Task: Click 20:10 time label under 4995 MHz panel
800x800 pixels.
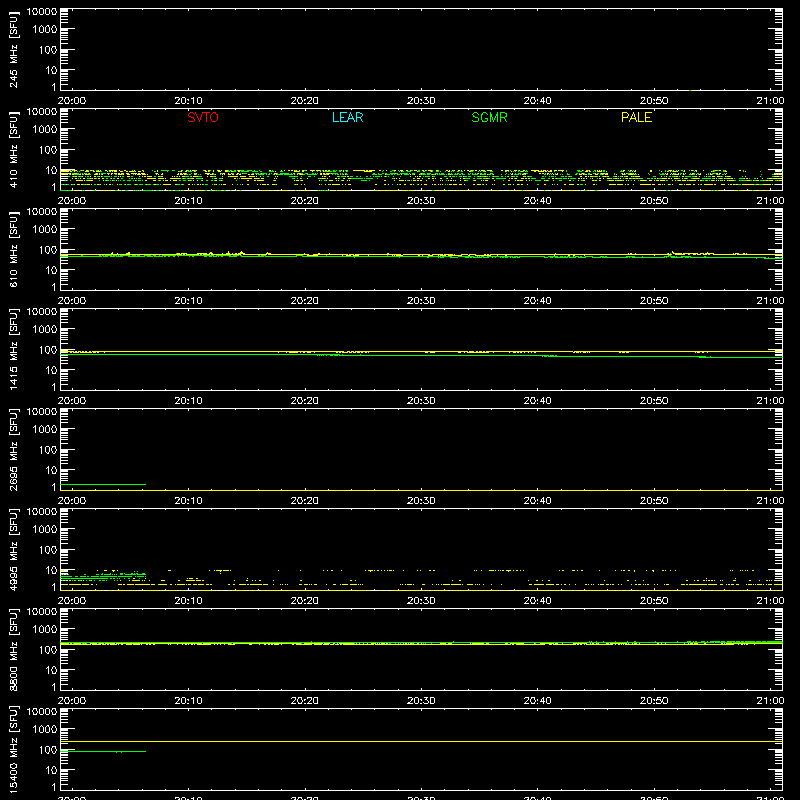Action: (188, 601)
